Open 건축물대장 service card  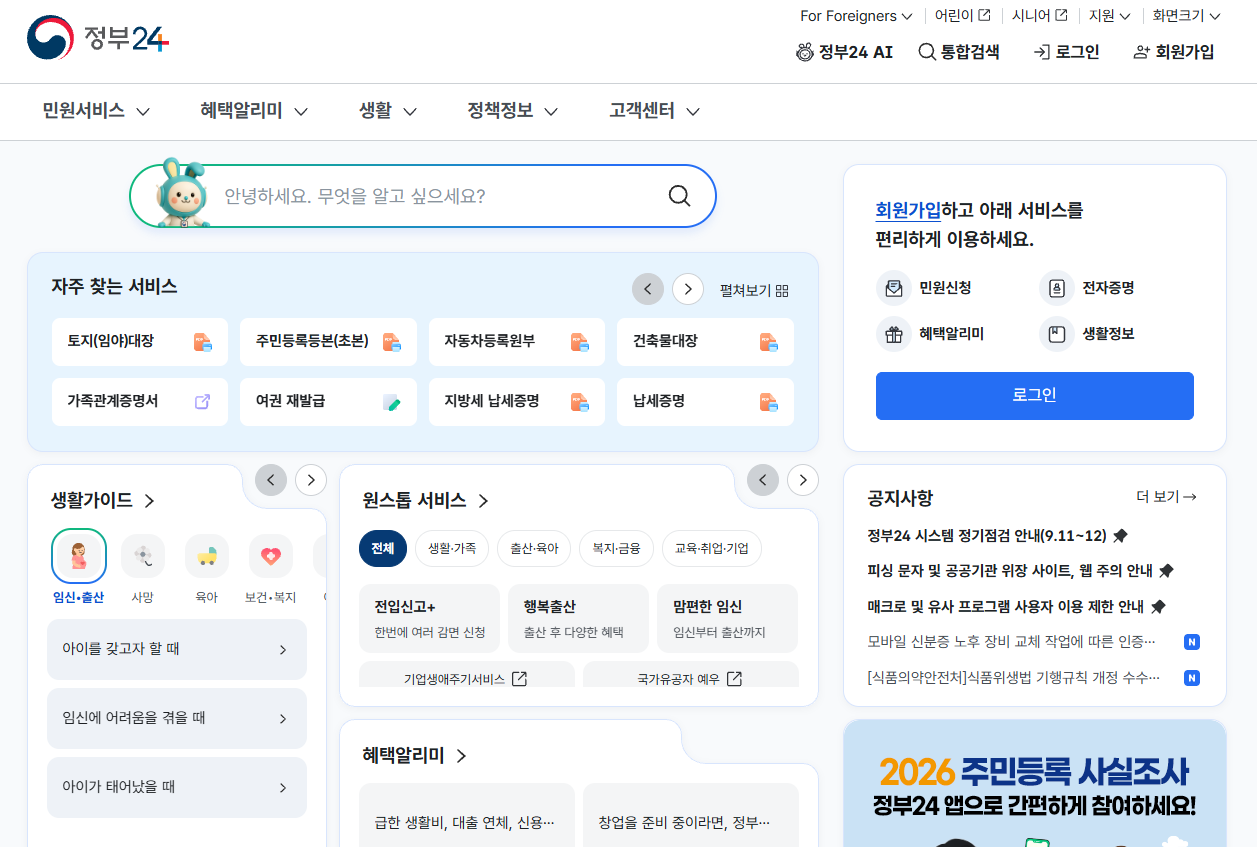click(x=705, y=342)
